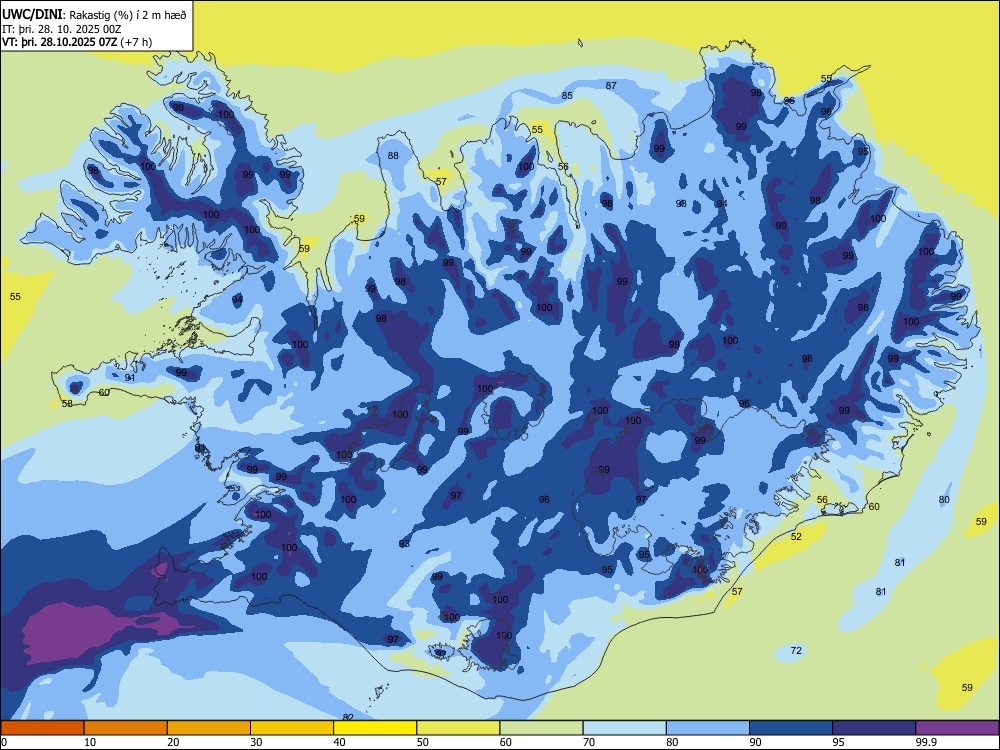Select the bright yellow 40–50 legend swatch

point(375,728)
